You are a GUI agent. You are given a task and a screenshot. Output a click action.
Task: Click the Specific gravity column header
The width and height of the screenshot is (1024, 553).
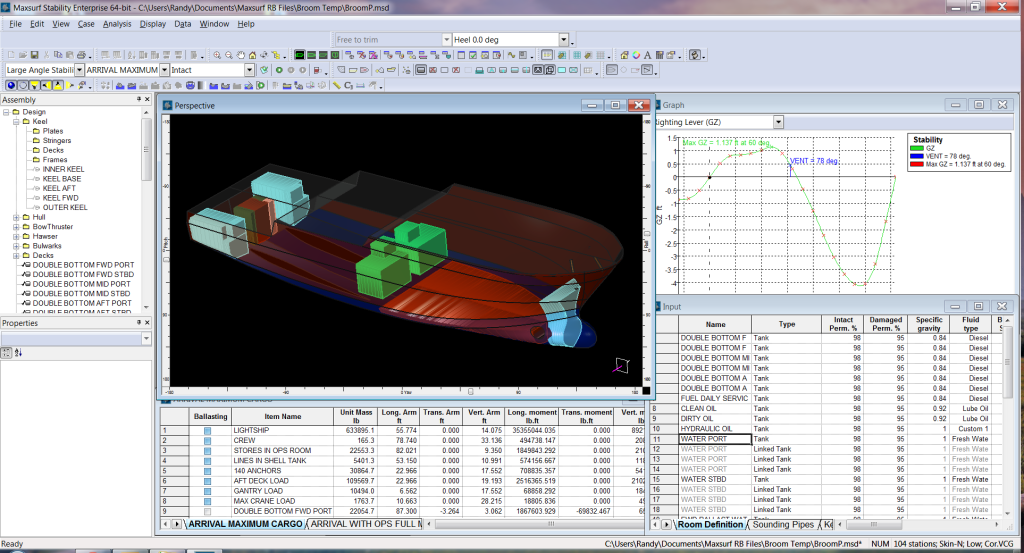pos(929,324)
